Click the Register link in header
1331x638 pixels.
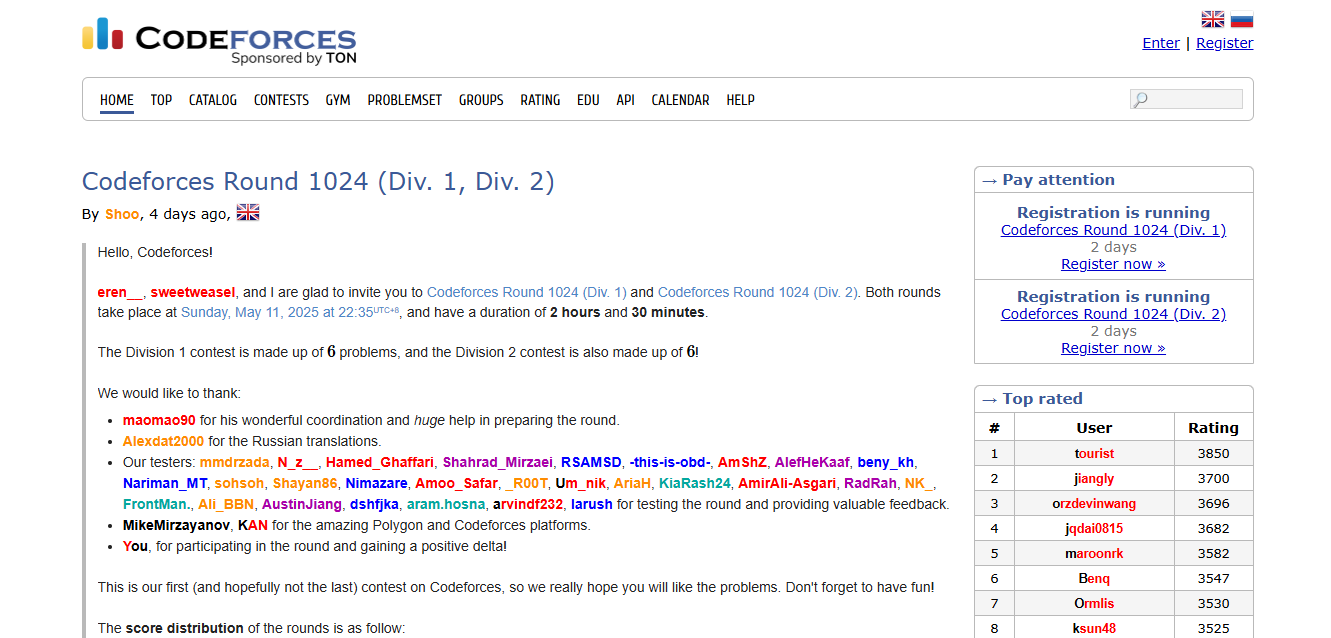click(x=1225, y=43)
